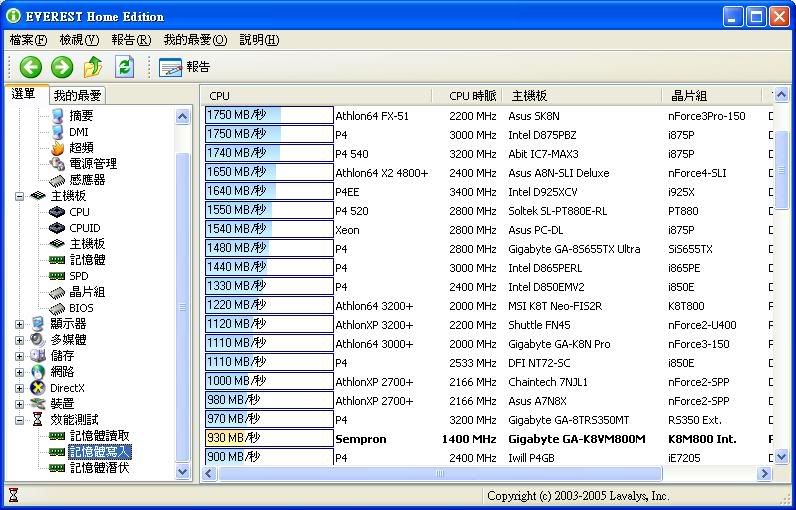Expand the 網路 tree node

tap(19, 372)
